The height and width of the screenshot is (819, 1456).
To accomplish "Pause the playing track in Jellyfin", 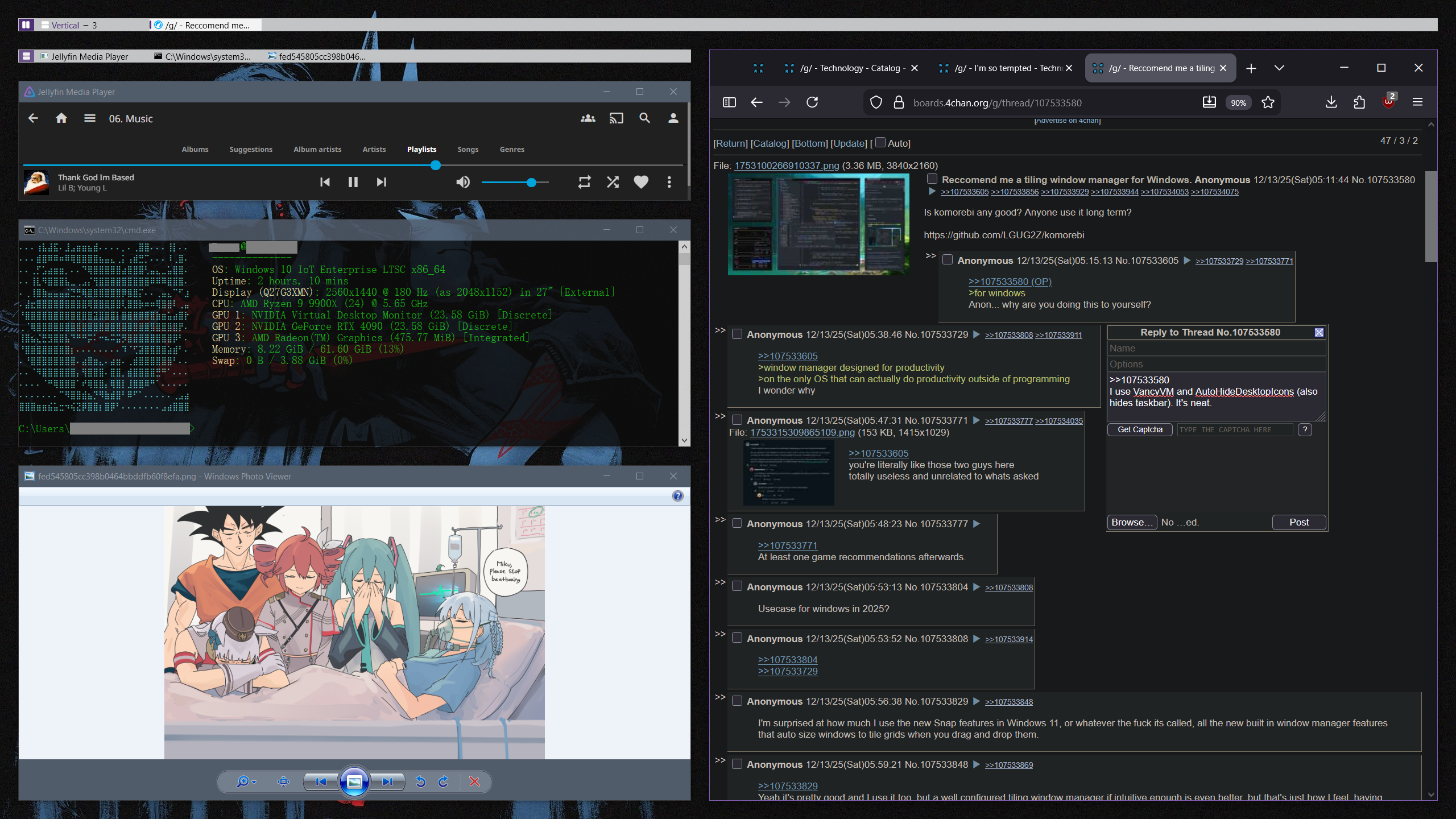I will (x=353, y=182).
